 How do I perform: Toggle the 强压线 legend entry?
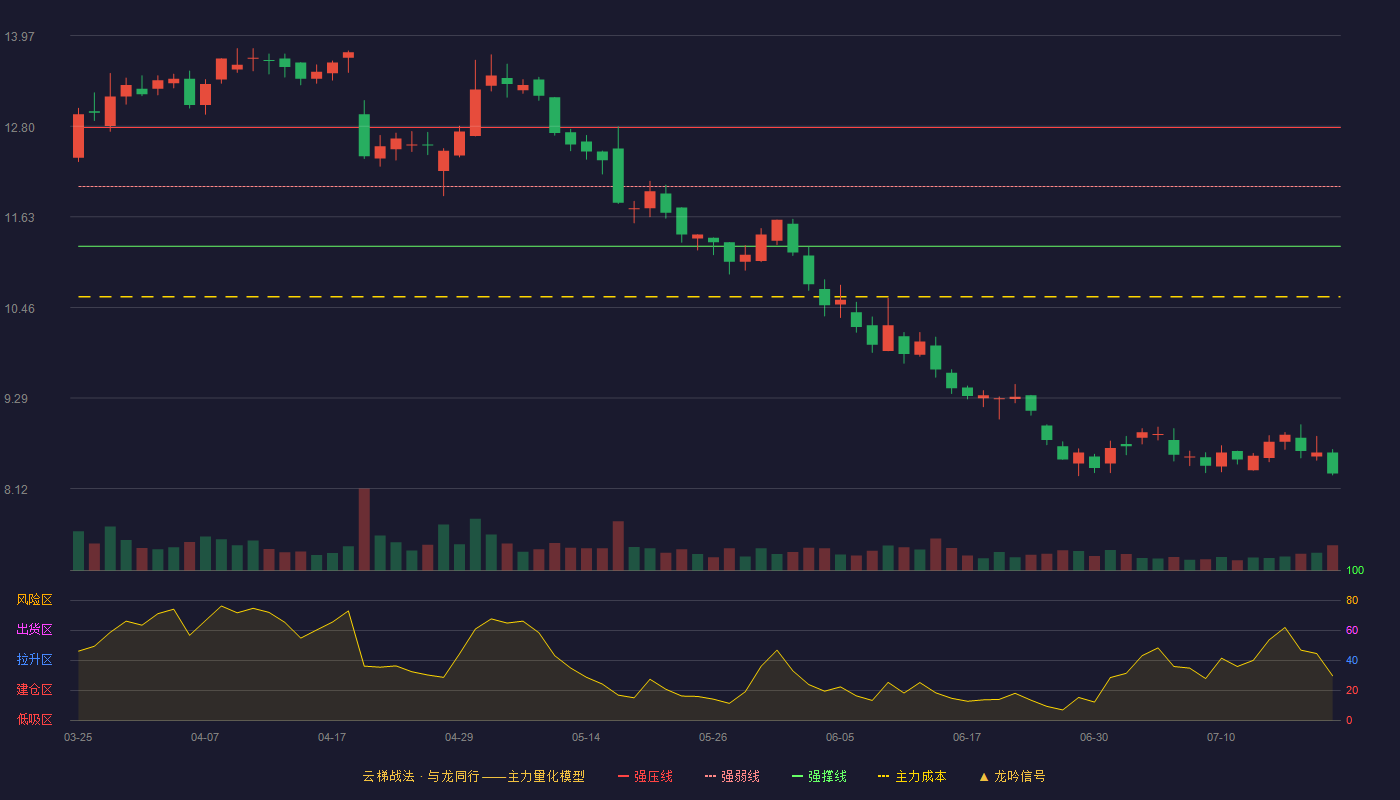pyautogui.click(x=645, y=776)
